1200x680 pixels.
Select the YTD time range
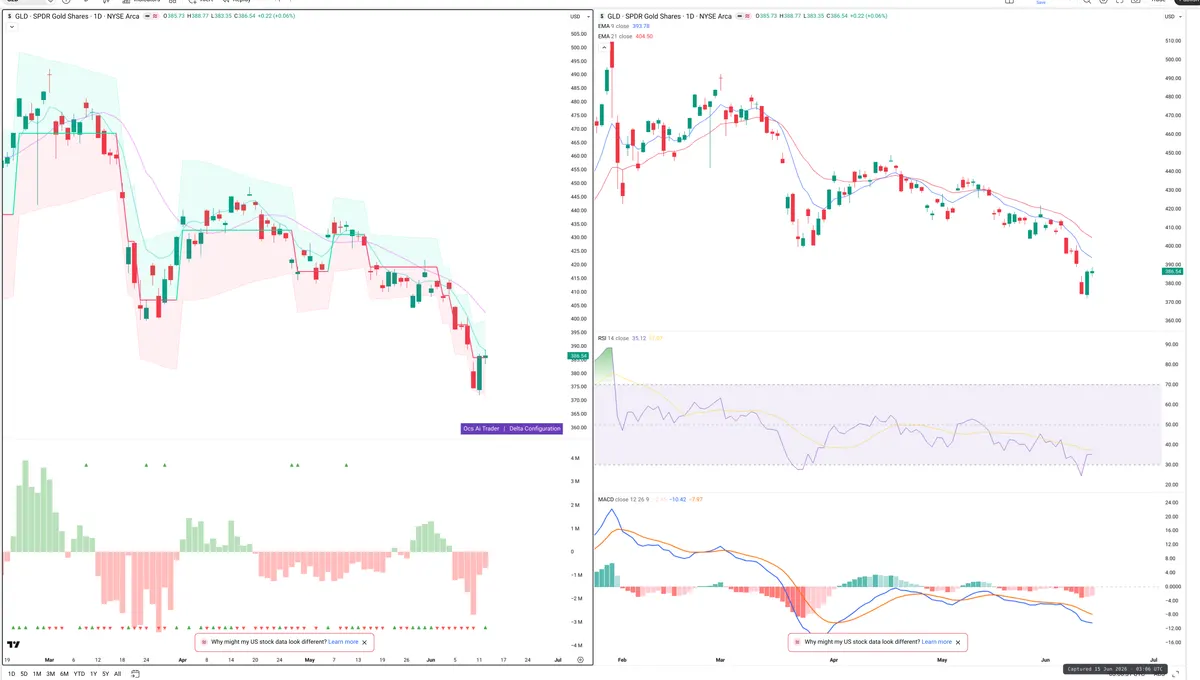coord(79,674)
